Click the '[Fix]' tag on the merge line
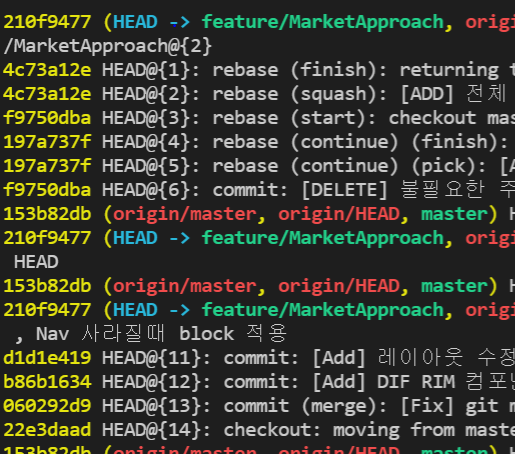Viewport: 515px width, 454px height. (427, 406)
